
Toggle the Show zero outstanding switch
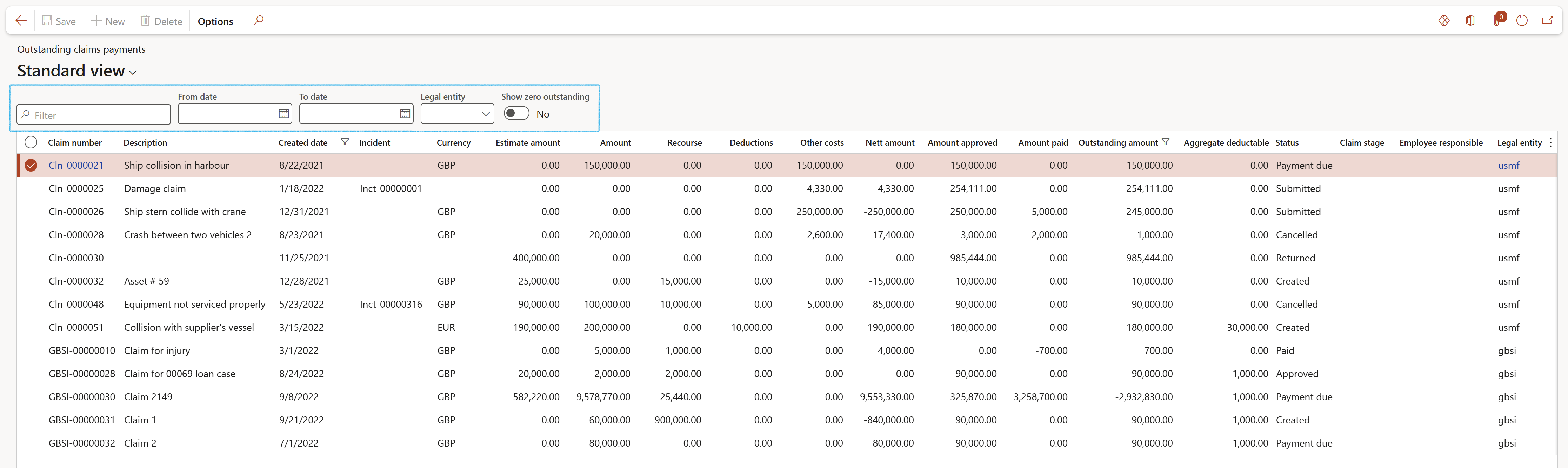[516, 114]
